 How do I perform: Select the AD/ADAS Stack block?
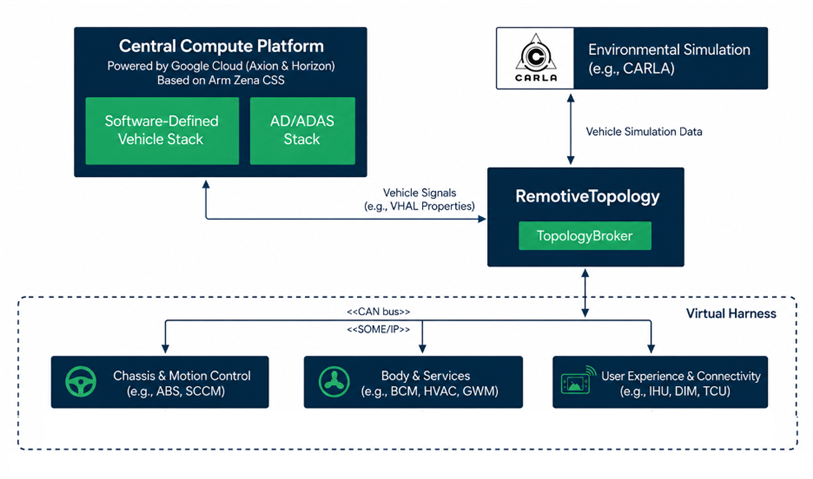tap(302, 131)
